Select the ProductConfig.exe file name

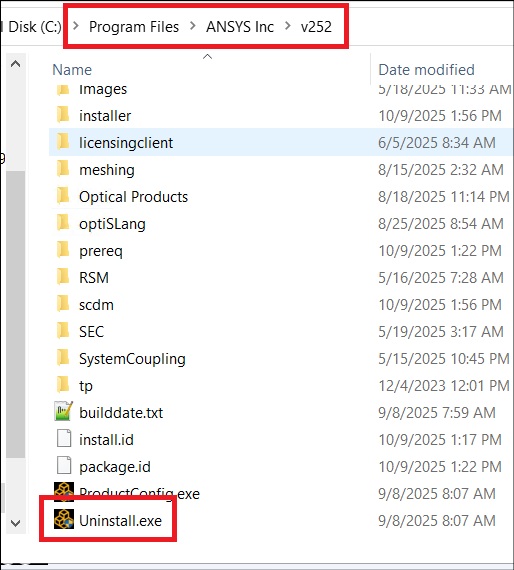139,494
